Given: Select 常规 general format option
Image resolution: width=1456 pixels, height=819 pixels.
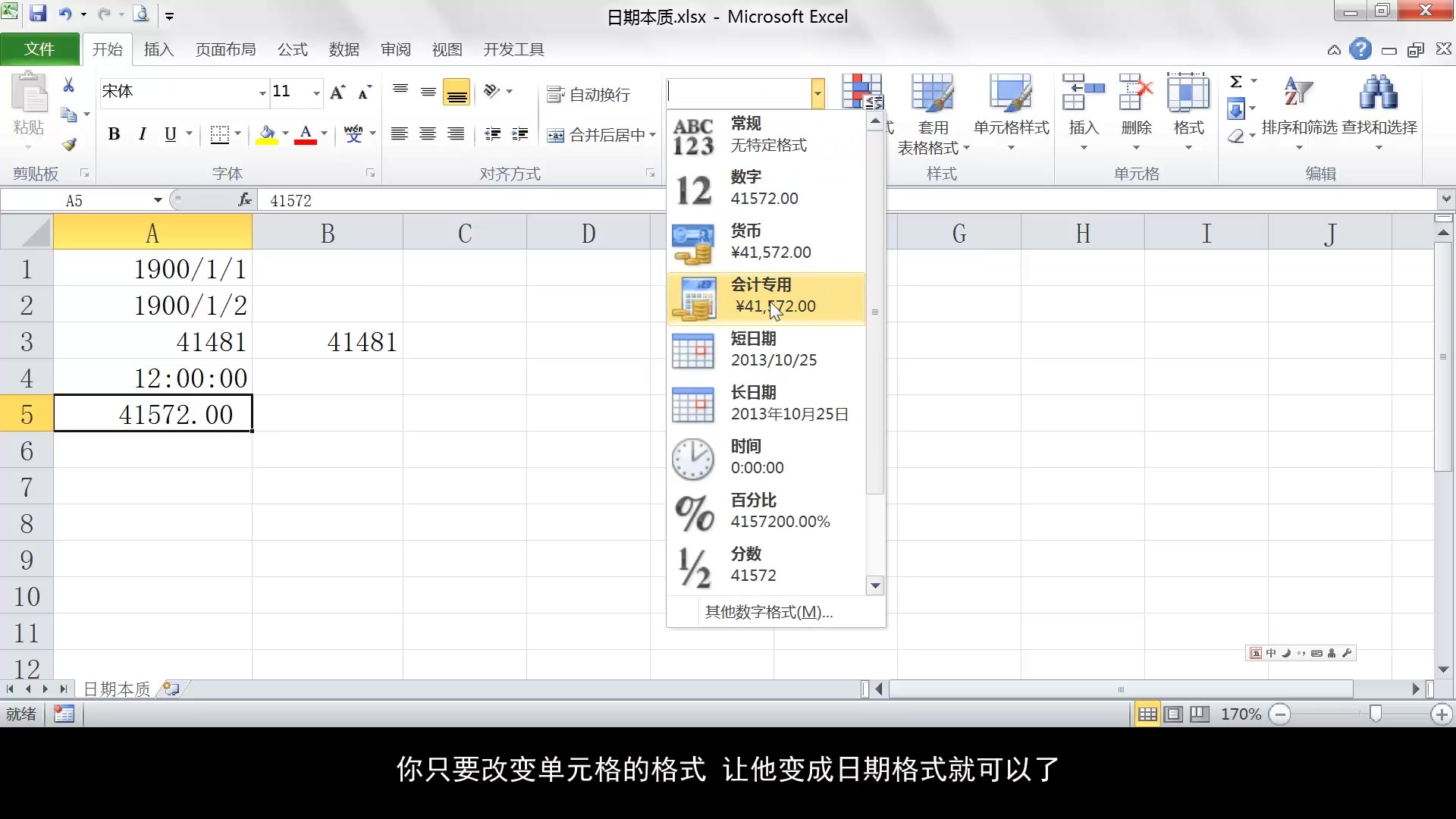Looking at the screenshot, I should pos(766,134).
